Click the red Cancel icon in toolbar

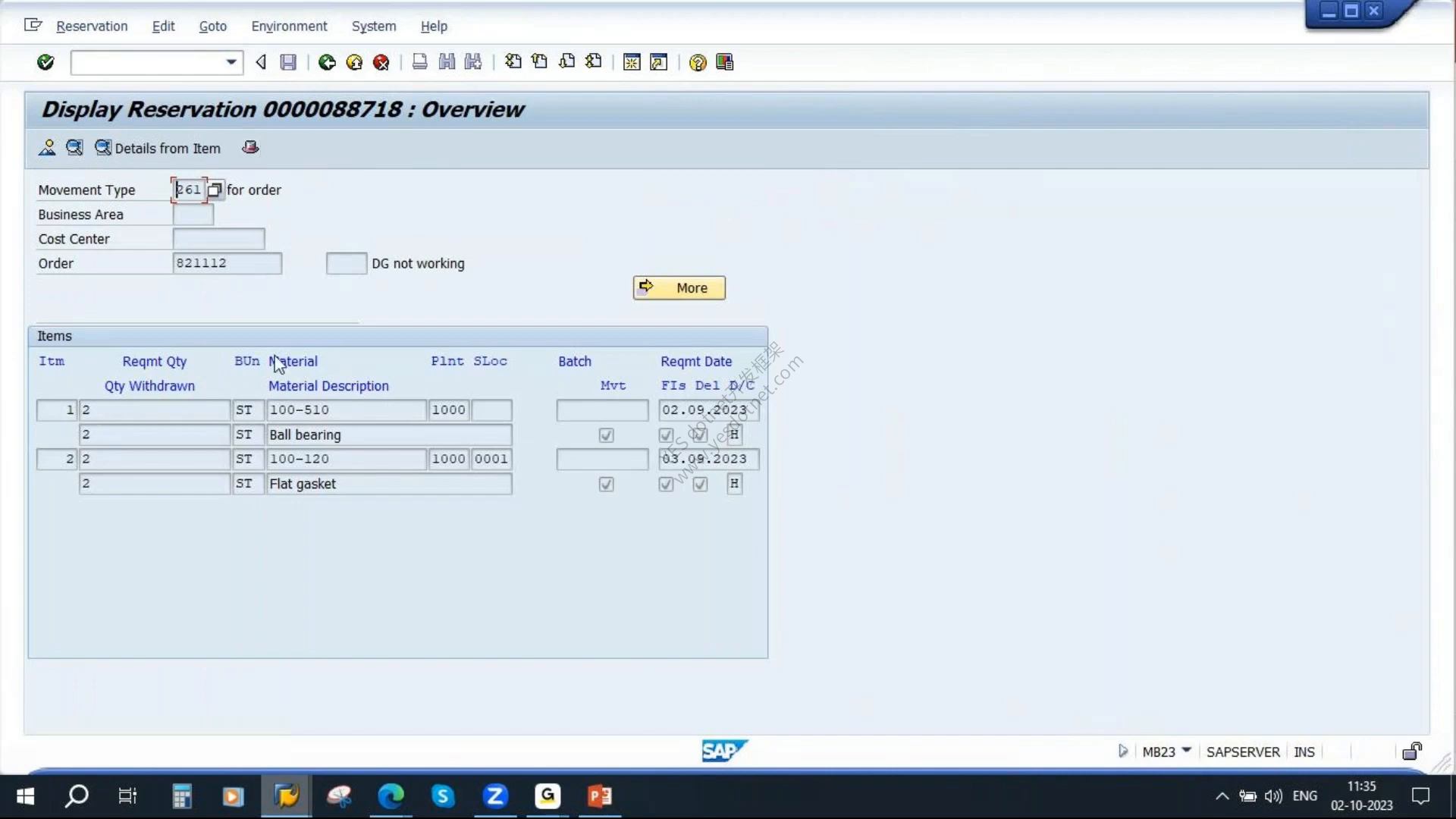[x=381, y=62]
